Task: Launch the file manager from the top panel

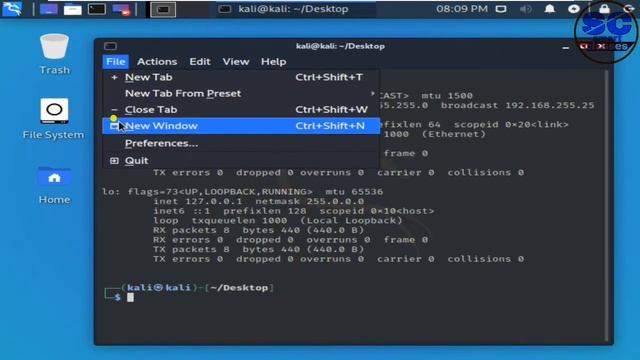Action: point(73,9)
